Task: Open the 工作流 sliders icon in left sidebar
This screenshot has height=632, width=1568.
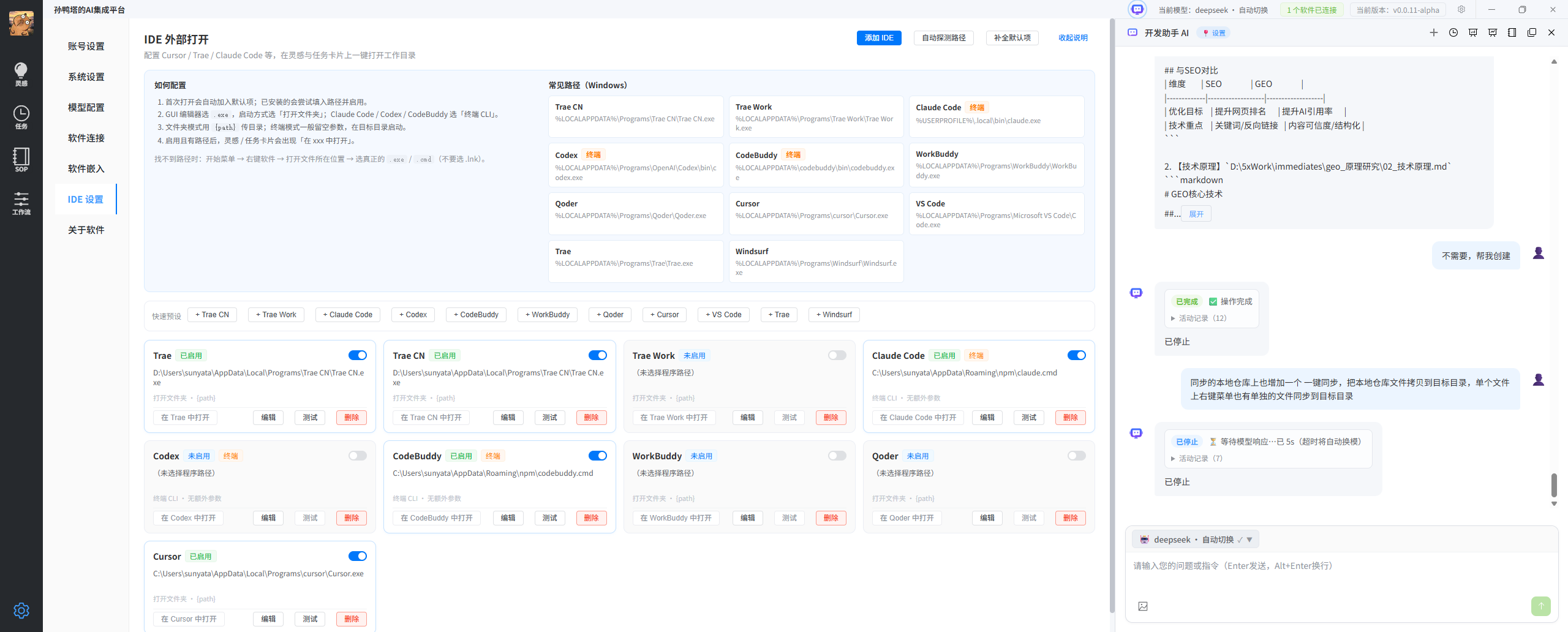Action: point(21,203)
